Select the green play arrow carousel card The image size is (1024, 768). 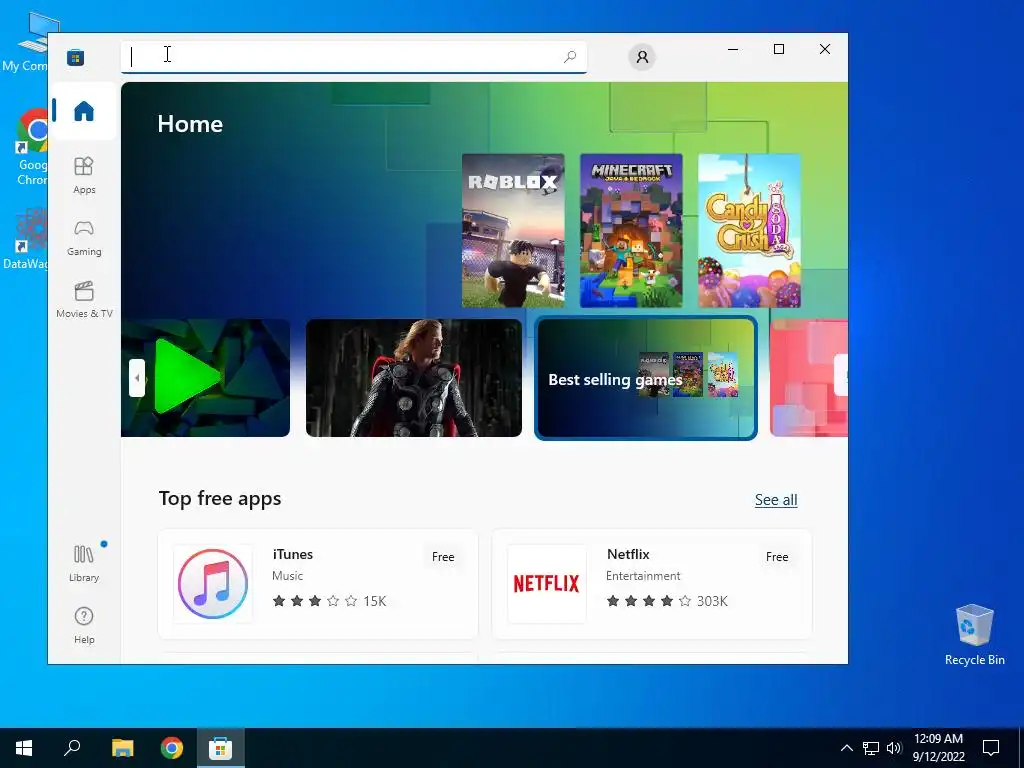(206, 378)
